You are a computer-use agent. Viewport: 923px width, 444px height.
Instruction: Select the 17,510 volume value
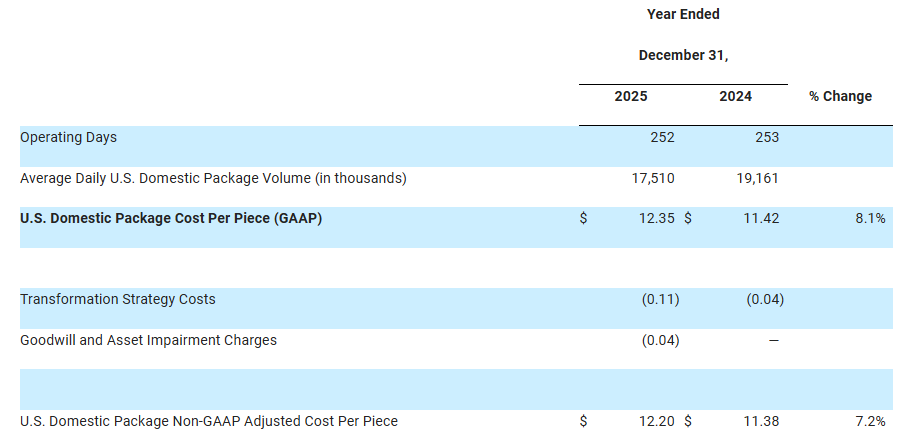click(x=654, y=178)
